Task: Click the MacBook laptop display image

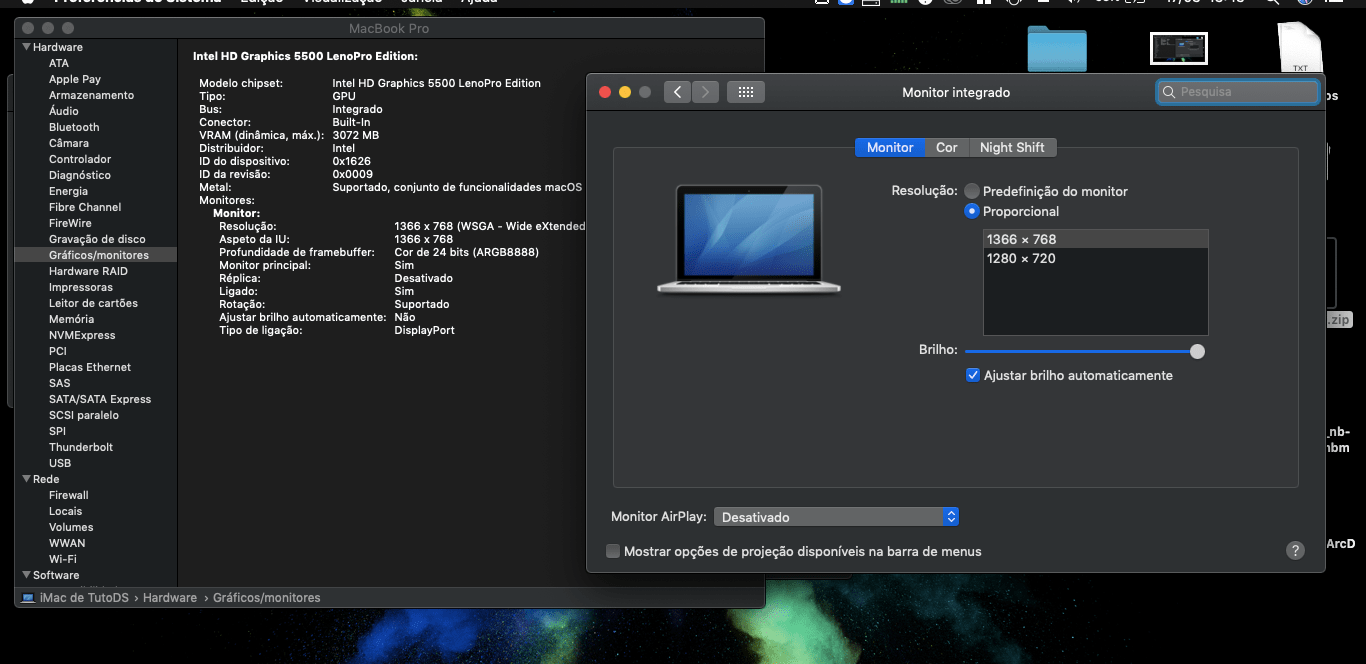Action: pos(749,238)
